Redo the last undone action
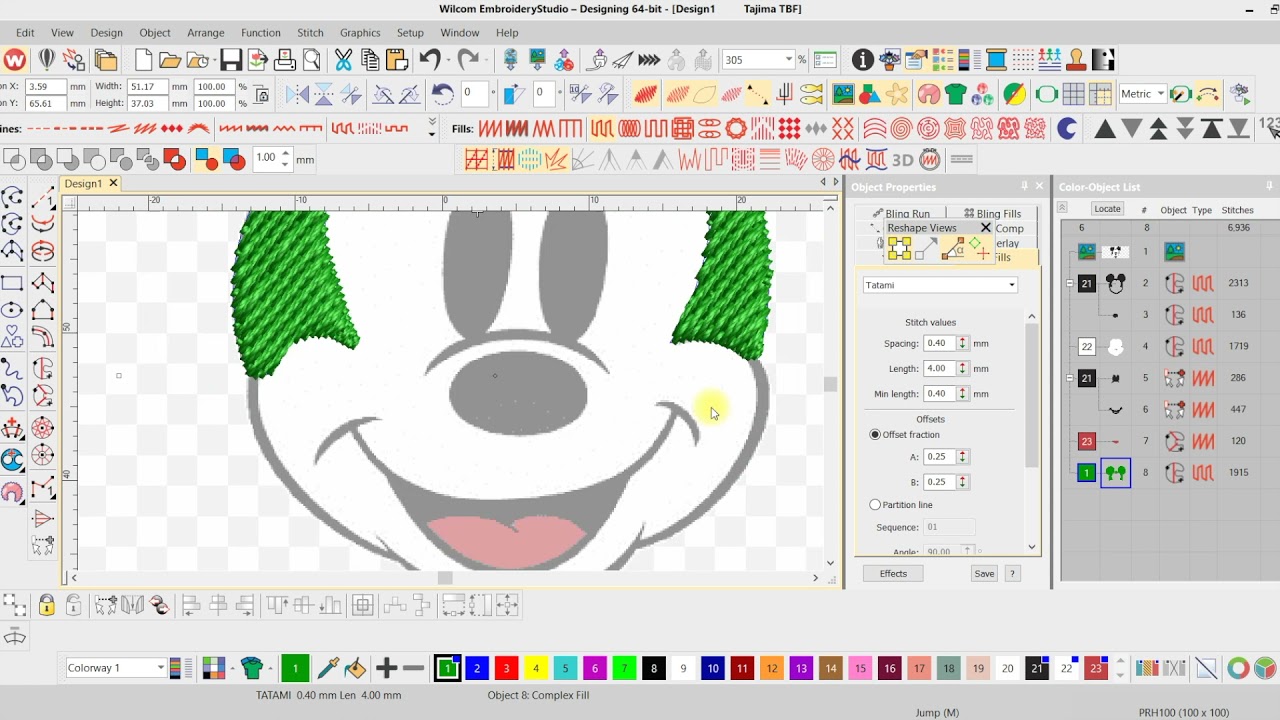This screenshot has height=720, width=1280. (x=467, y=60)
